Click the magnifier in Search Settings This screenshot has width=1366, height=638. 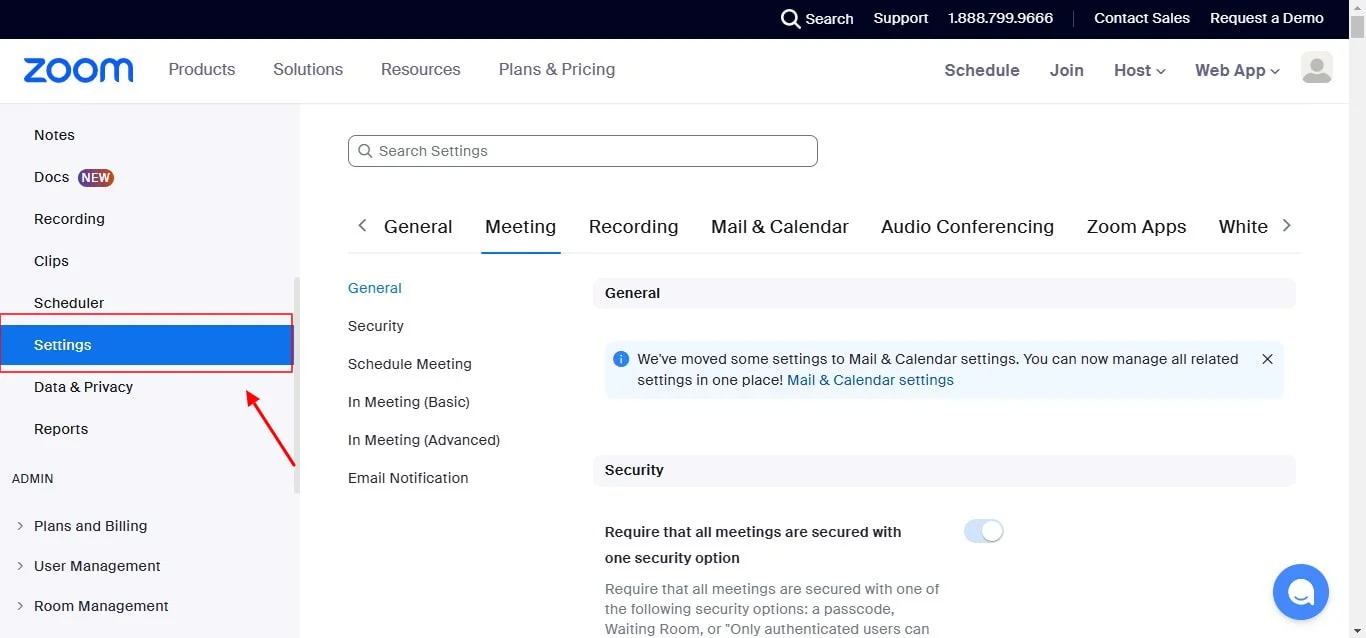click(365, 151)
